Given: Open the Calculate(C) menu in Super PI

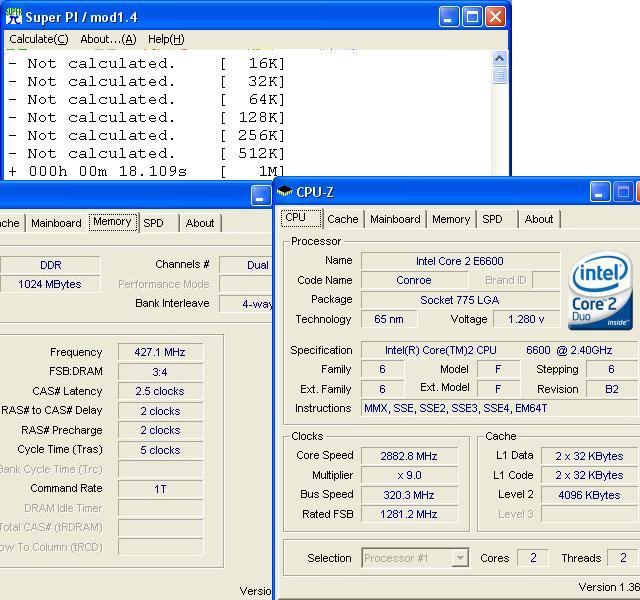Looking at the screenshot, I should (39, 39).
